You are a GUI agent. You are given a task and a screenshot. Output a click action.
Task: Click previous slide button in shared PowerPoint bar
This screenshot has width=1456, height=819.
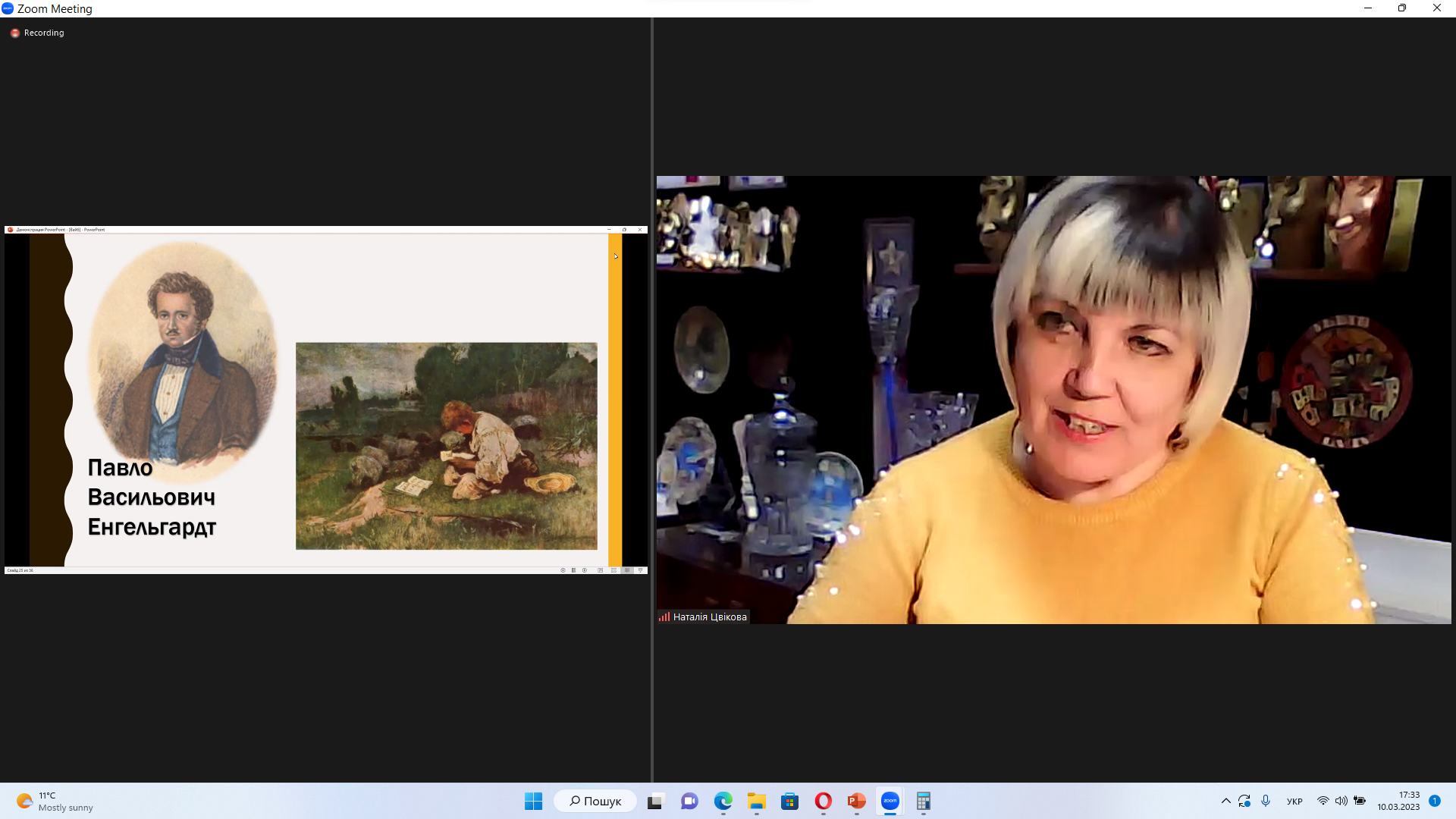coord(563,570)
